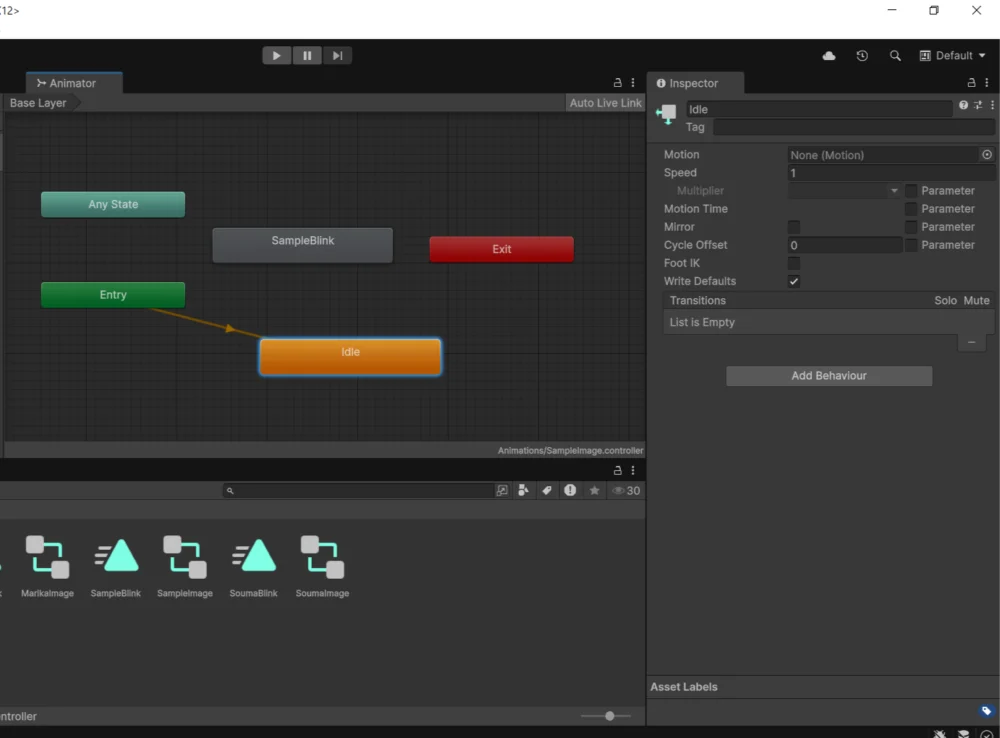Adjust the project icon size slider
This screenshot has height=738, width=1000.
coord(609,716)
